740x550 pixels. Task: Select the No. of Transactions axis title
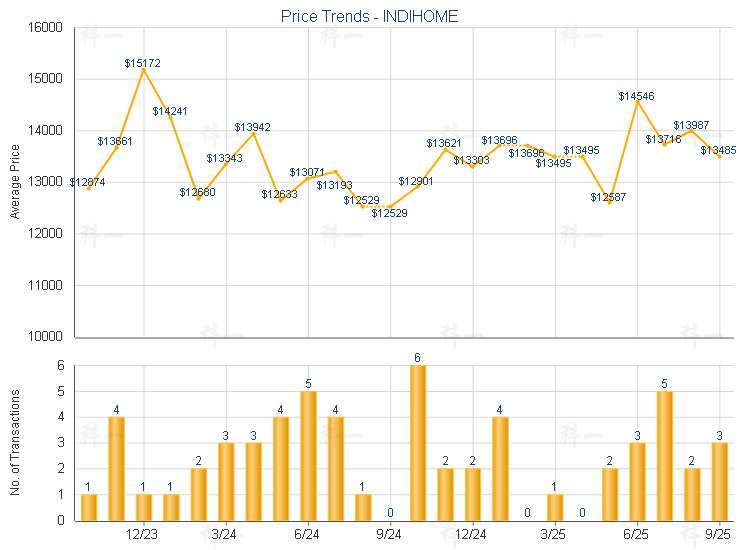15,443
